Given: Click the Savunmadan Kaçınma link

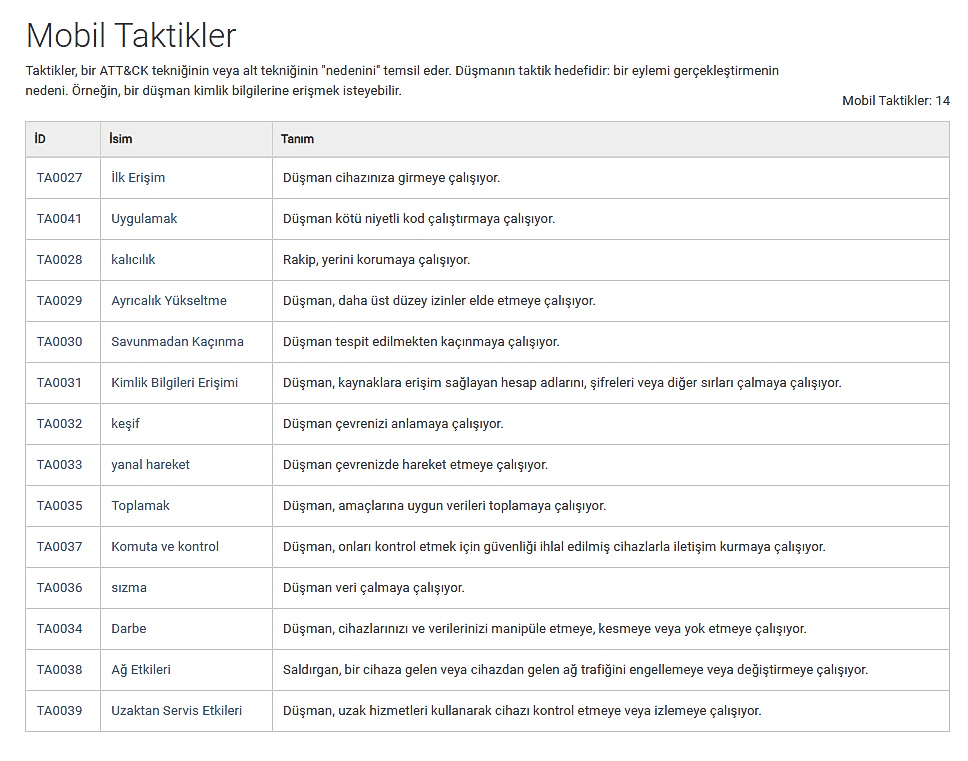Looking at the screenshot, I should tap(177, 342).
